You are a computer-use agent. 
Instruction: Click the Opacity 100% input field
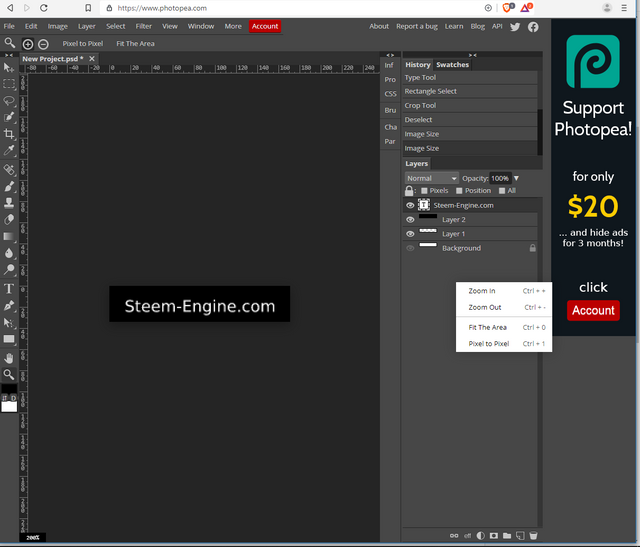[500, 178]
